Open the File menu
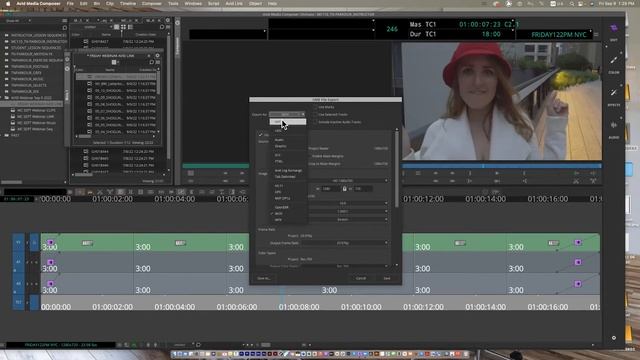 click(70, 4)
